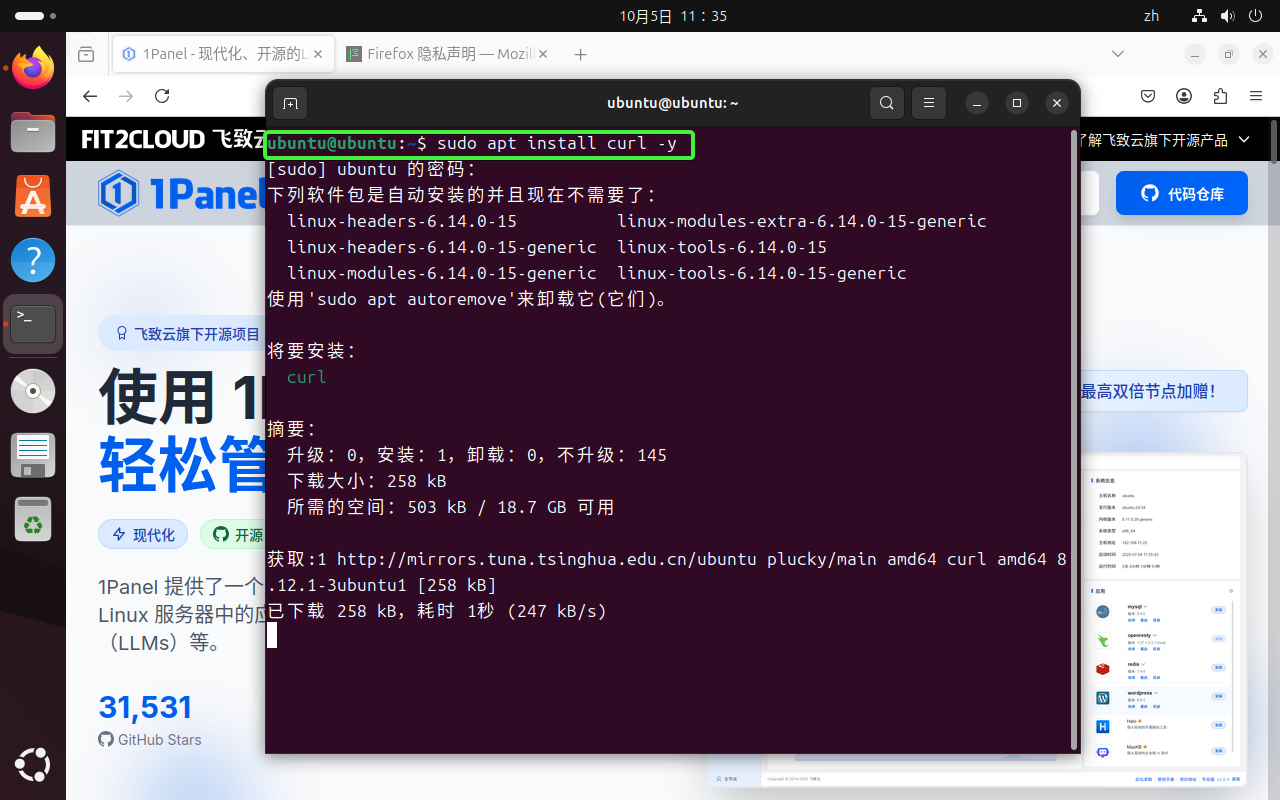Open new tab in the terminal window
This screenshot has width=1280, height=800.
[x=290, y=103]
